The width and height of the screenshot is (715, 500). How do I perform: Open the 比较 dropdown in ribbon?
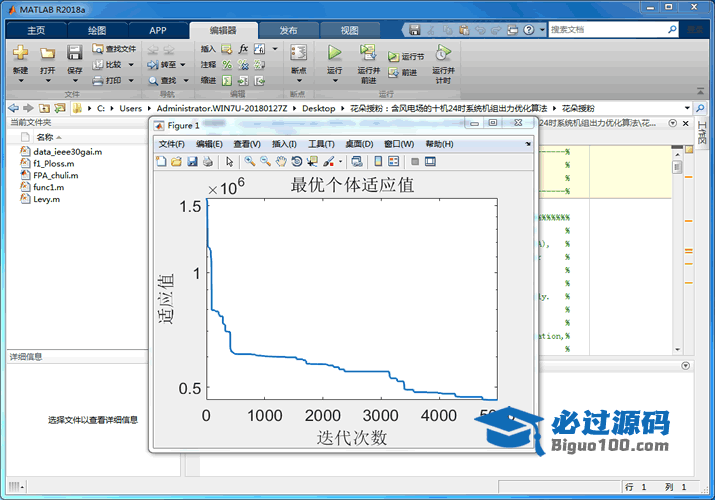point(131,64)
